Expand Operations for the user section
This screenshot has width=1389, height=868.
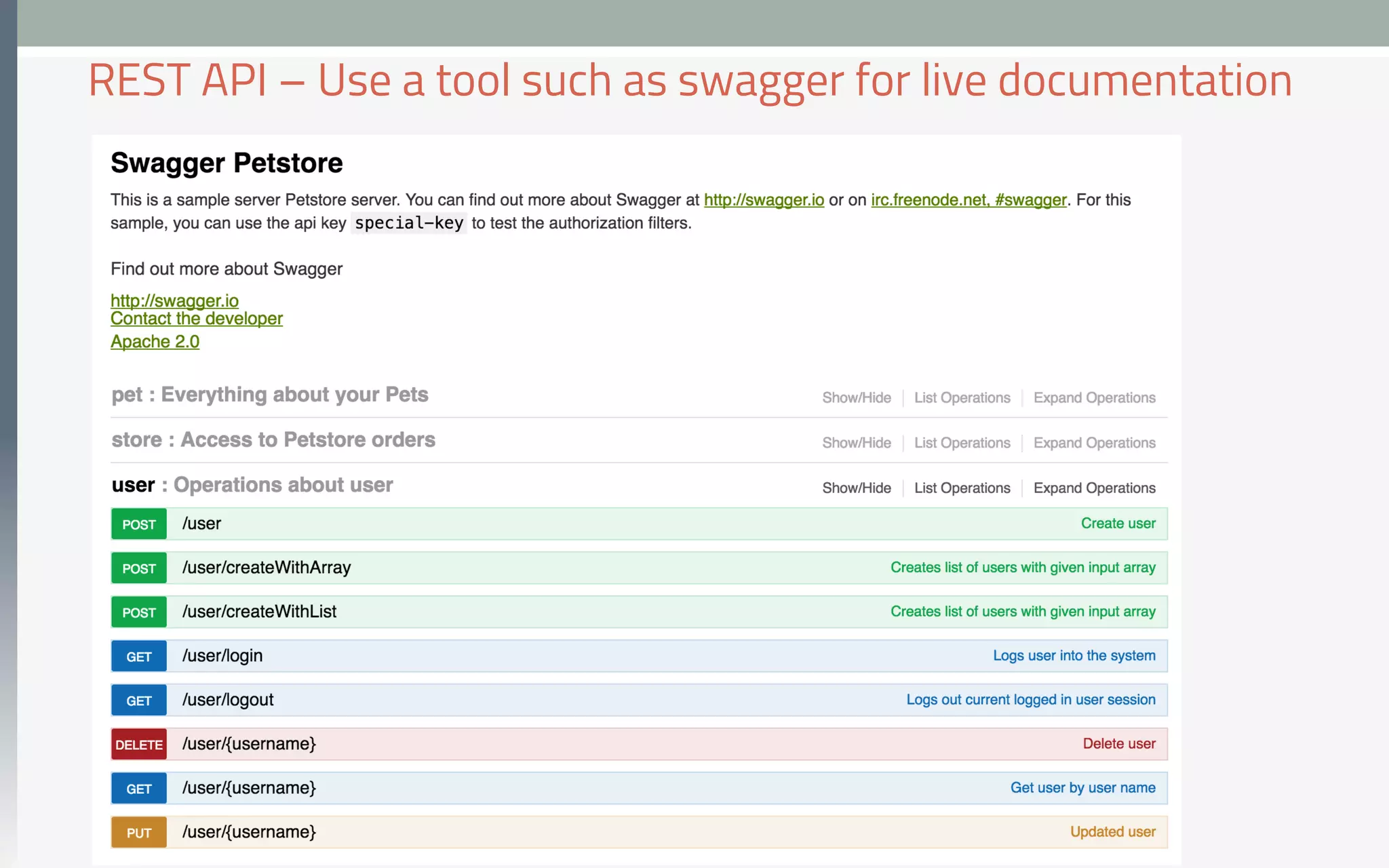(x=1094, y=488)
